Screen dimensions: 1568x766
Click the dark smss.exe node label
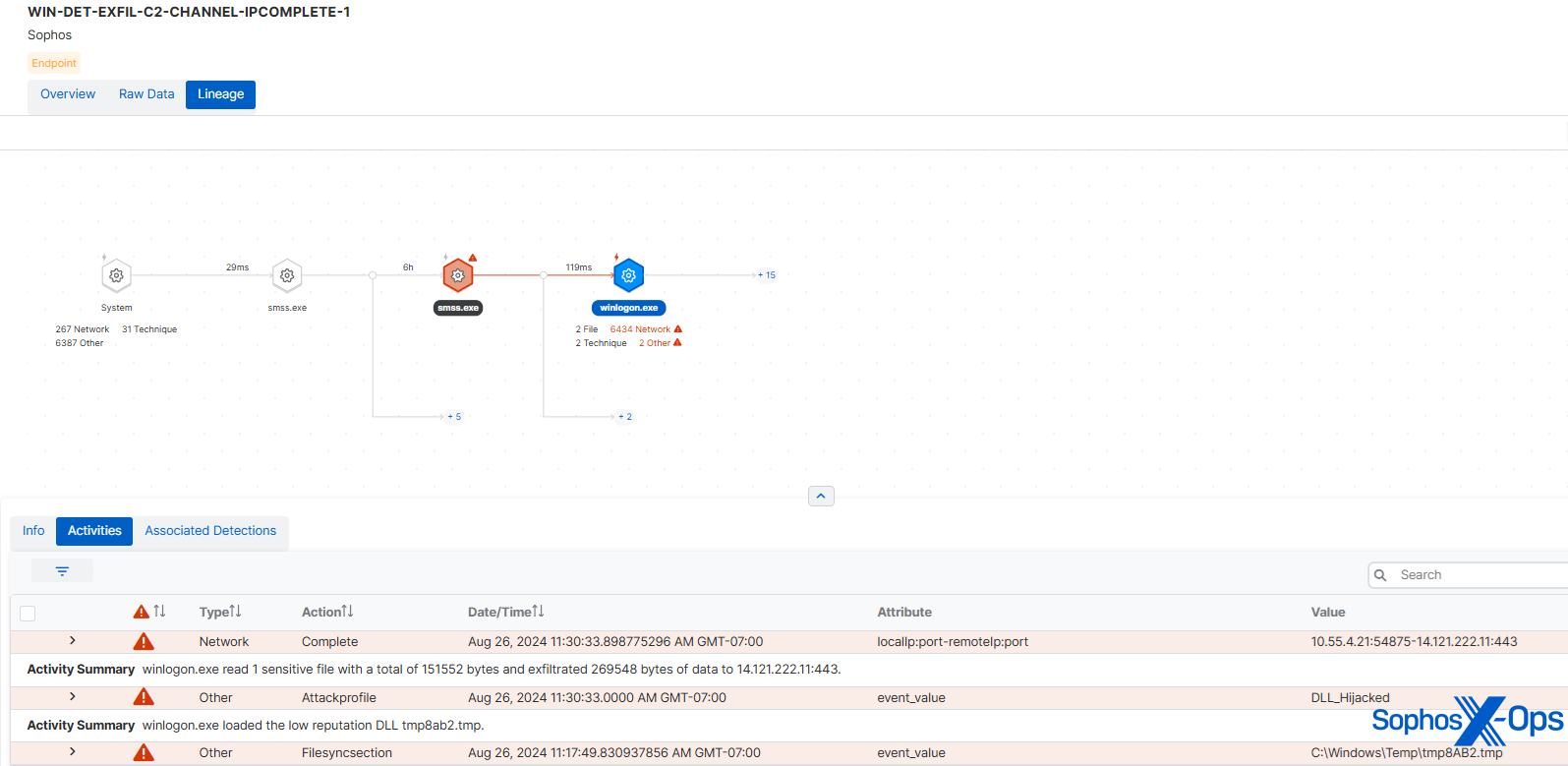pos(458,308)
